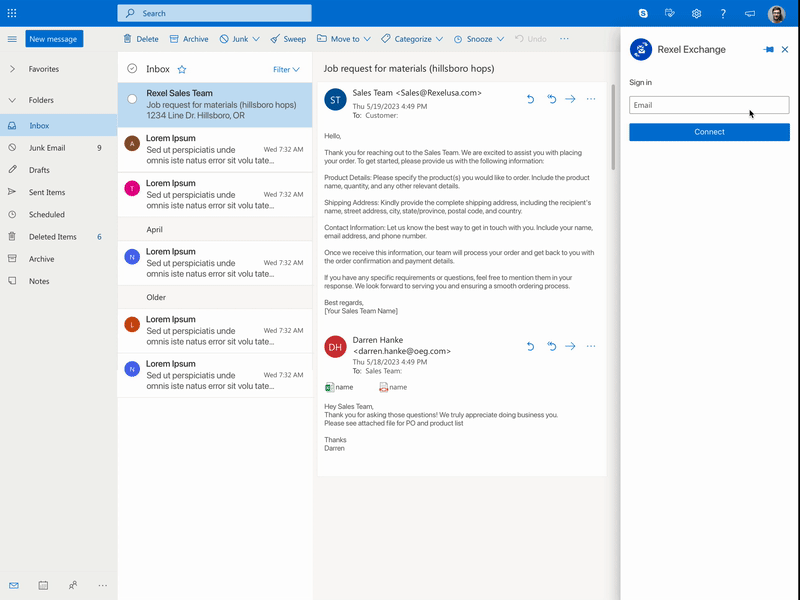Open the Archive folder in sidebar
Screen dimensions: 800x600
pos(59,259)
